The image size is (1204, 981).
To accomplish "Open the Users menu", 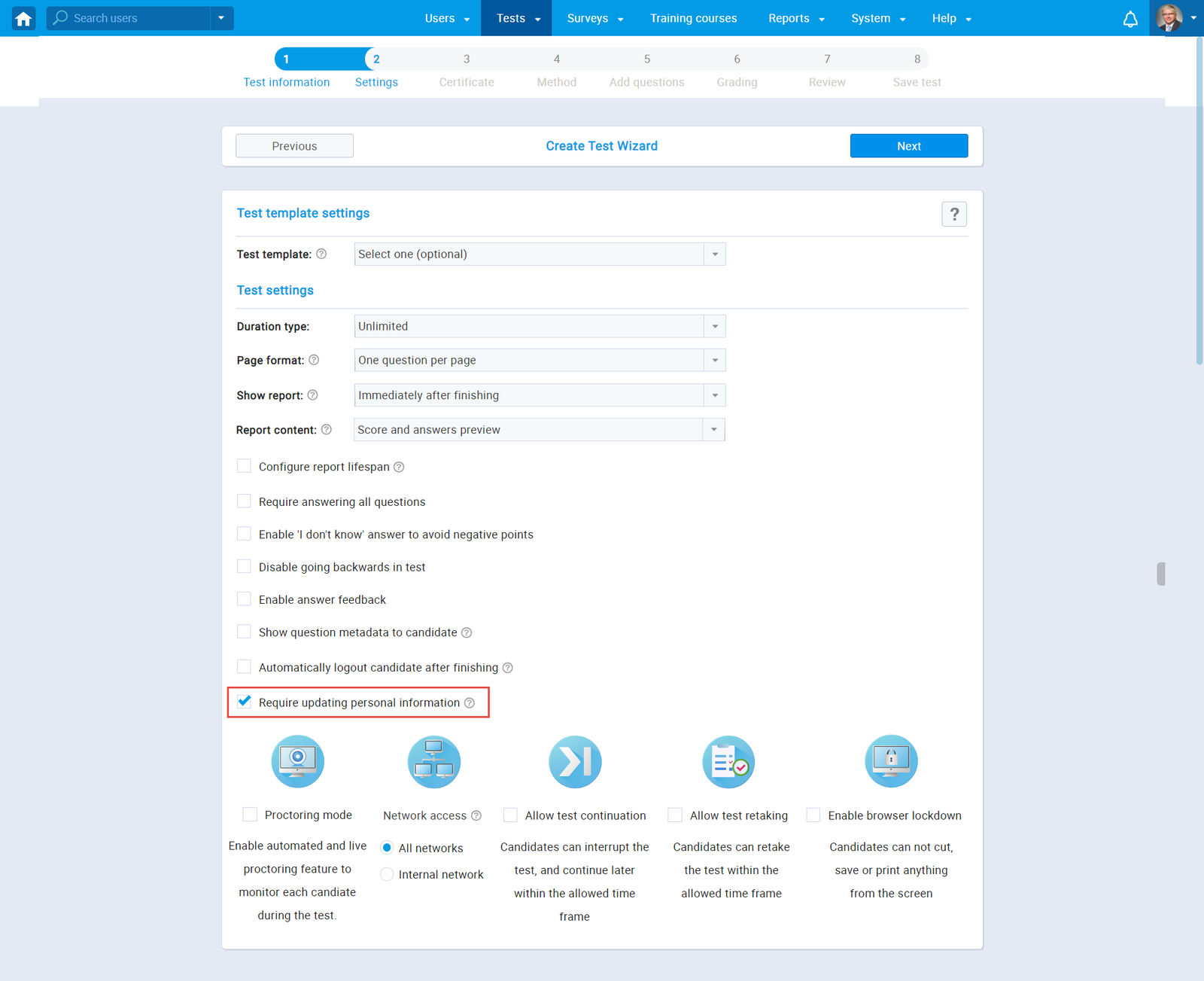I will [447, 18].
